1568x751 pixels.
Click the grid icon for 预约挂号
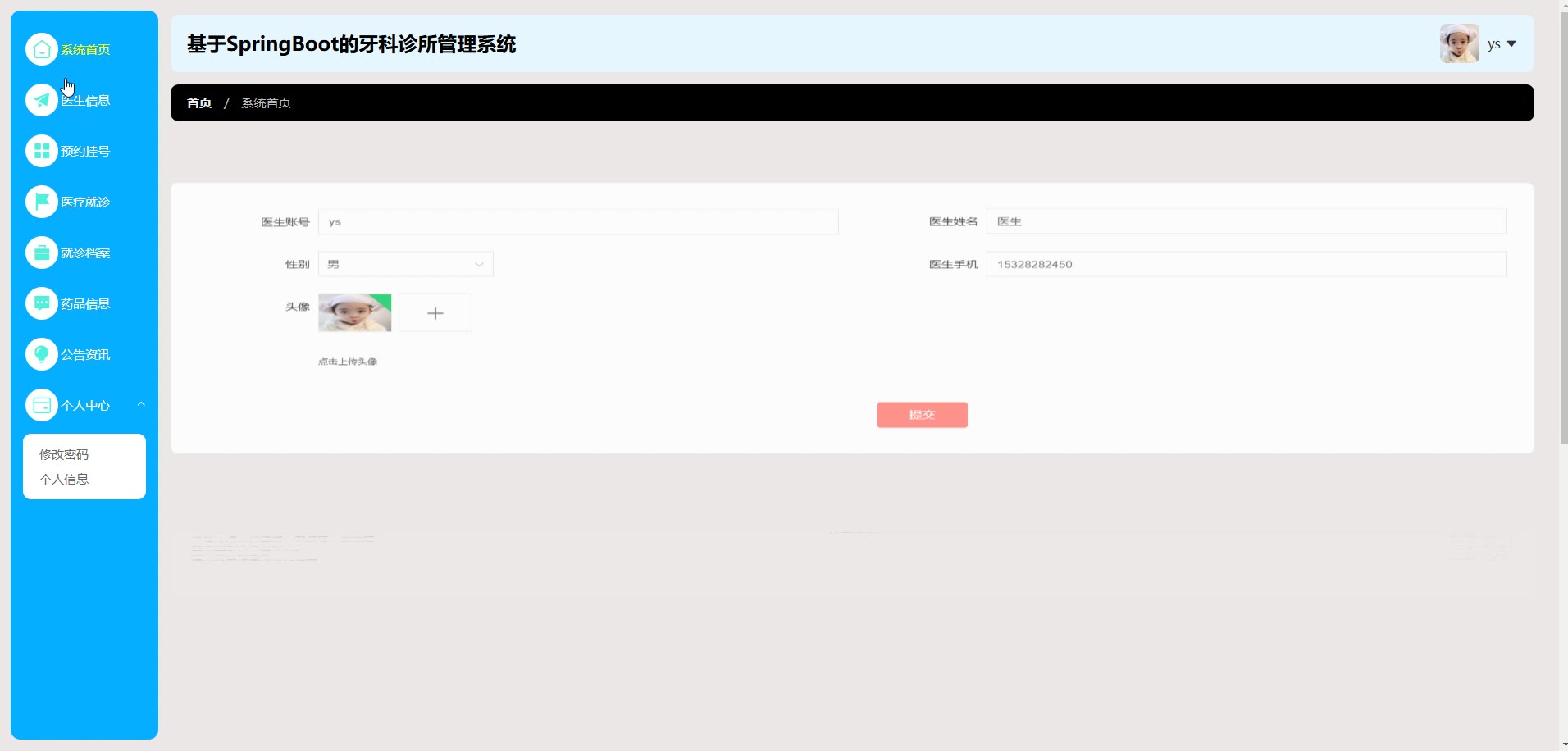(41, 151)
